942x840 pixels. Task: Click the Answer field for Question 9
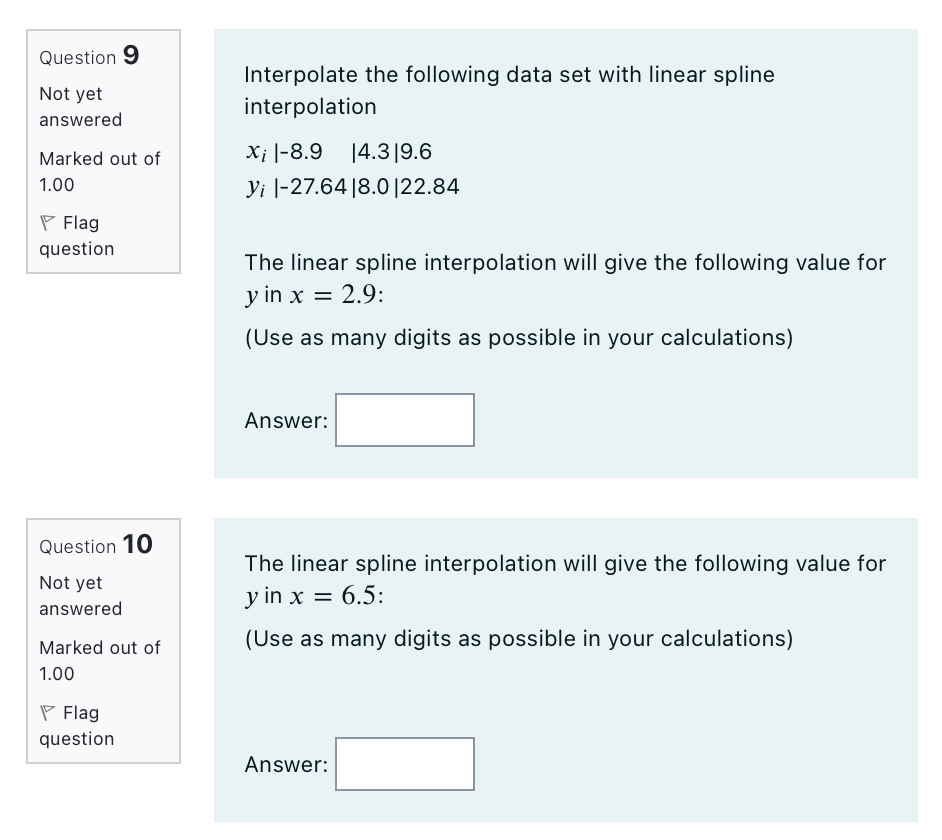[x=404, y=420]
